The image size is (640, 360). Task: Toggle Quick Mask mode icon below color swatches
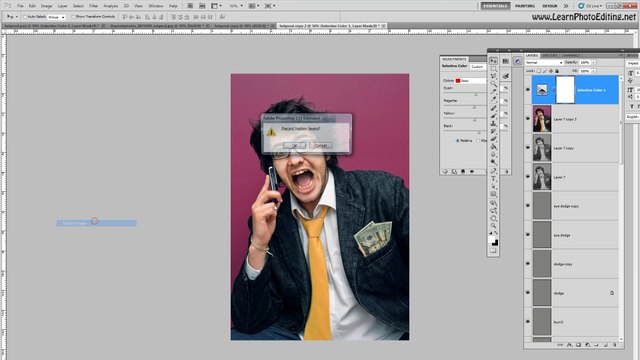[493, 251]
